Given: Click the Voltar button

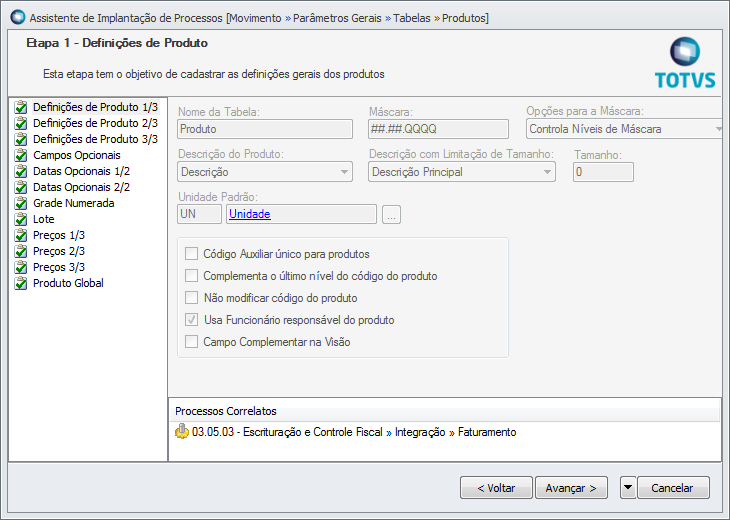Looking at the screenshot, I should pos(496,487).
